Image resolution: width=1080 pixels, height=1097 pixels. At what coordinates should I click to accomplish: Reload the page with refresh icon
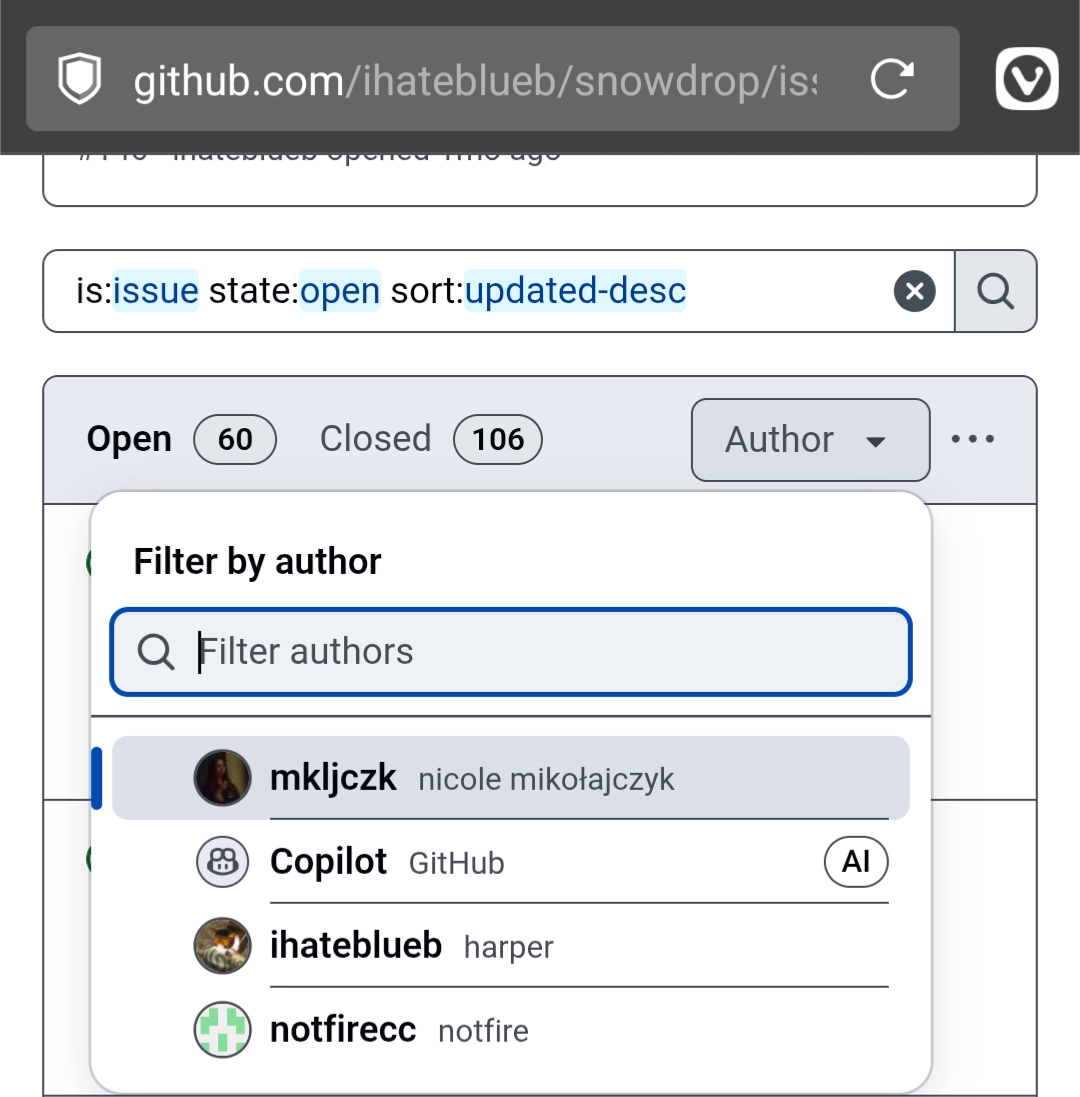pos(893,78)
